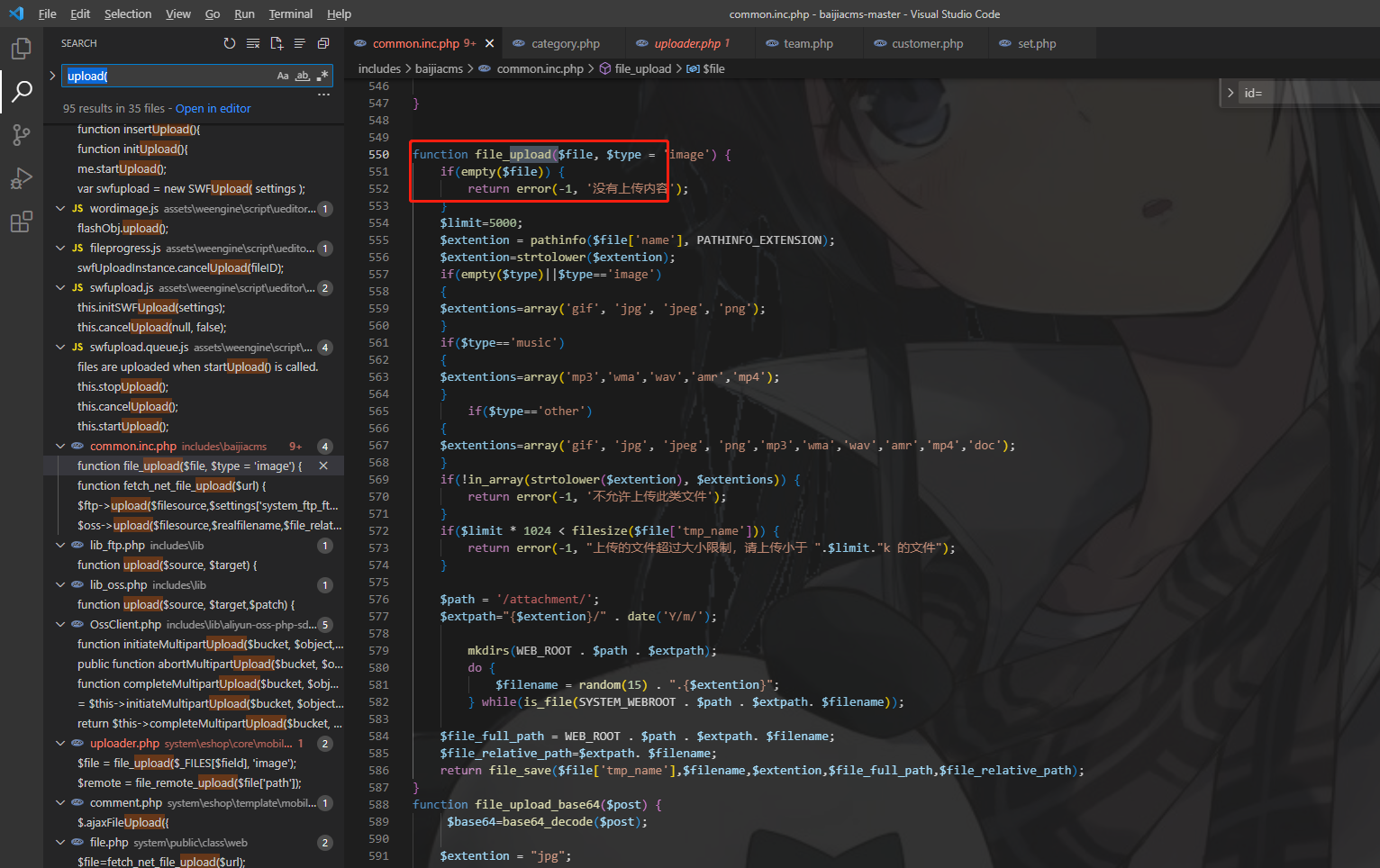Screen dimensions: 1380x868
Task: Select the file.php file row
Action: 194,843
